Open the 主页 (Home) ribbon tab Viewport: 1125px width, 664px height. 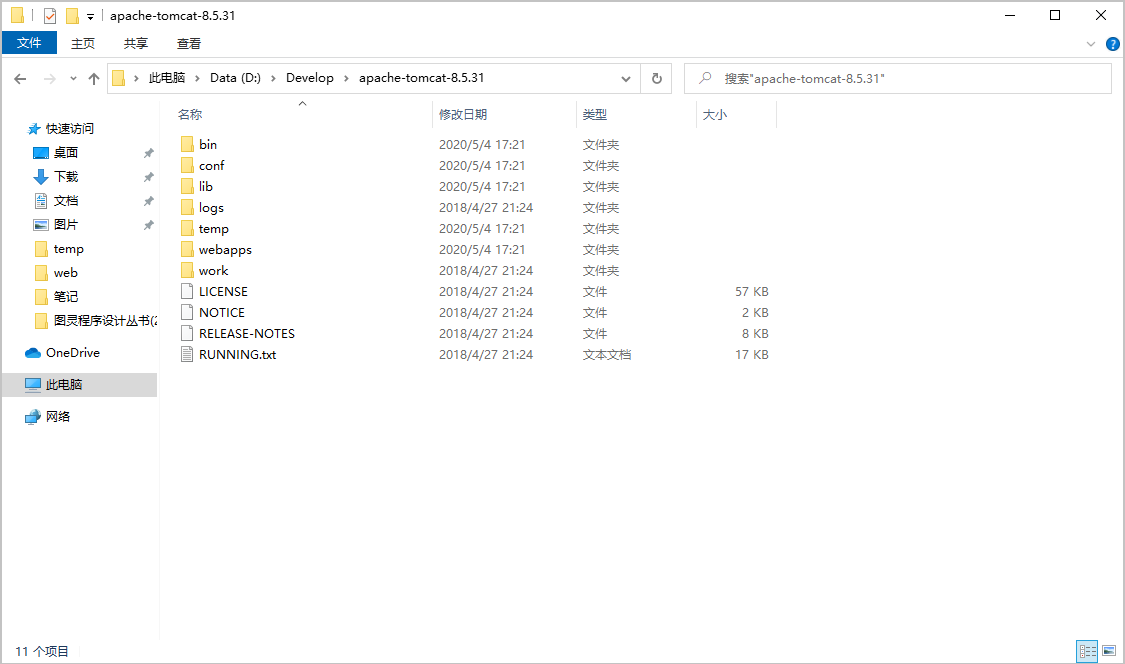coord(83,44)
